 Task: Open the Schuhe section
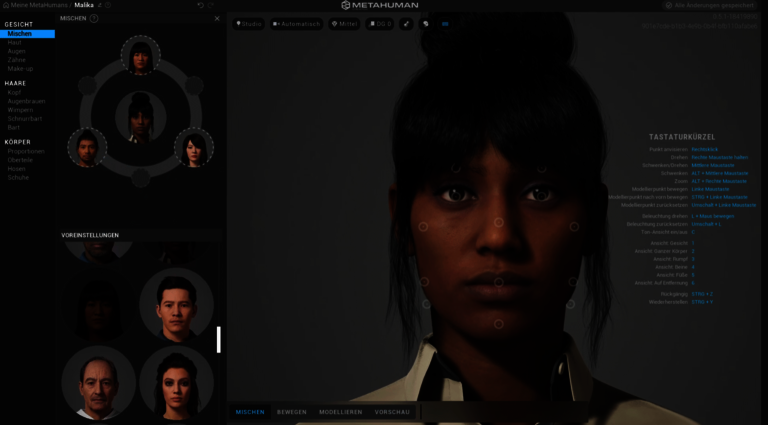[18, 178]
